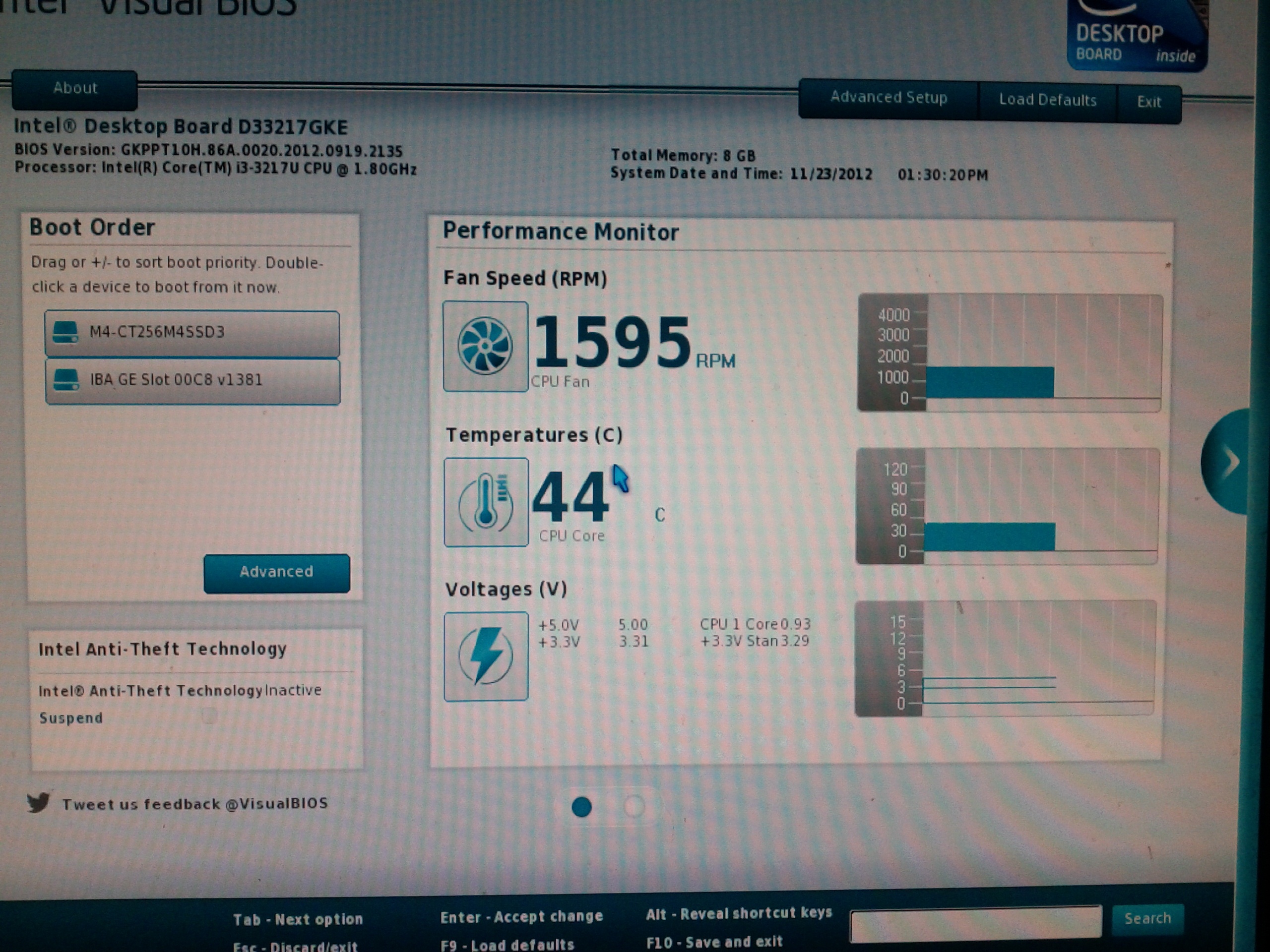1270x952 pixels.
Task: Click the CPU temperature thermometer icon
Action: (x=486, y=502)
